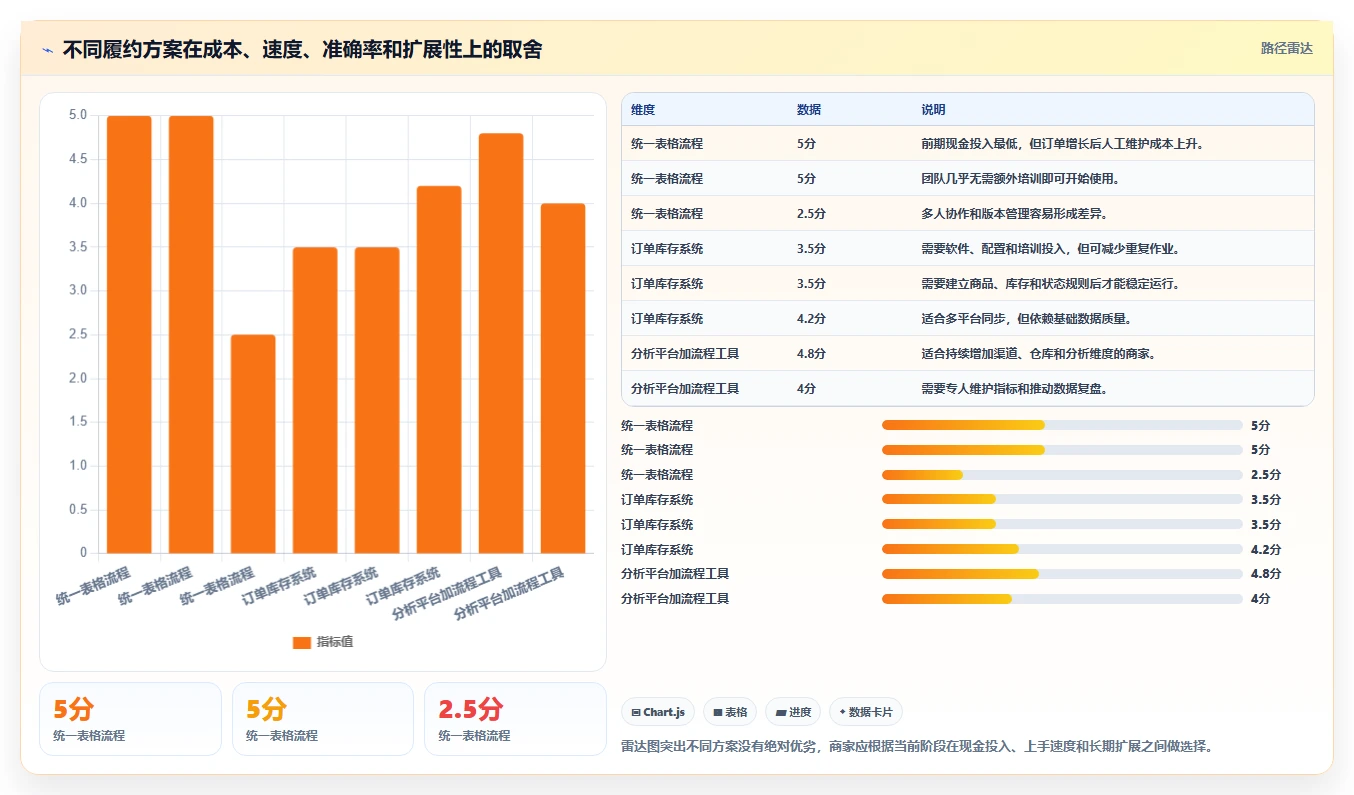The width and height of the screenshot is (1354, 795).
Task: Click the 路径雷达 label in the header
Action: pyautogui.click(x=1286, y=48)
